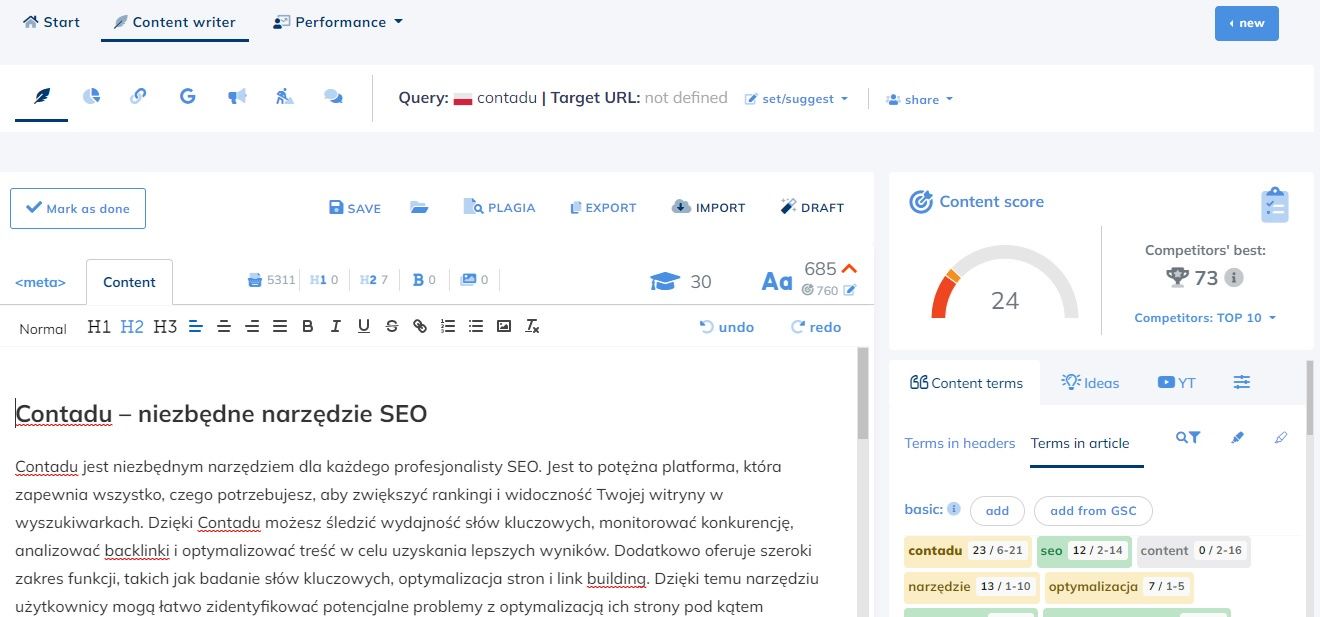The height and width of the screenshot is (617, 1320).
Task: Click the new button
Action: pos(1247,23)
